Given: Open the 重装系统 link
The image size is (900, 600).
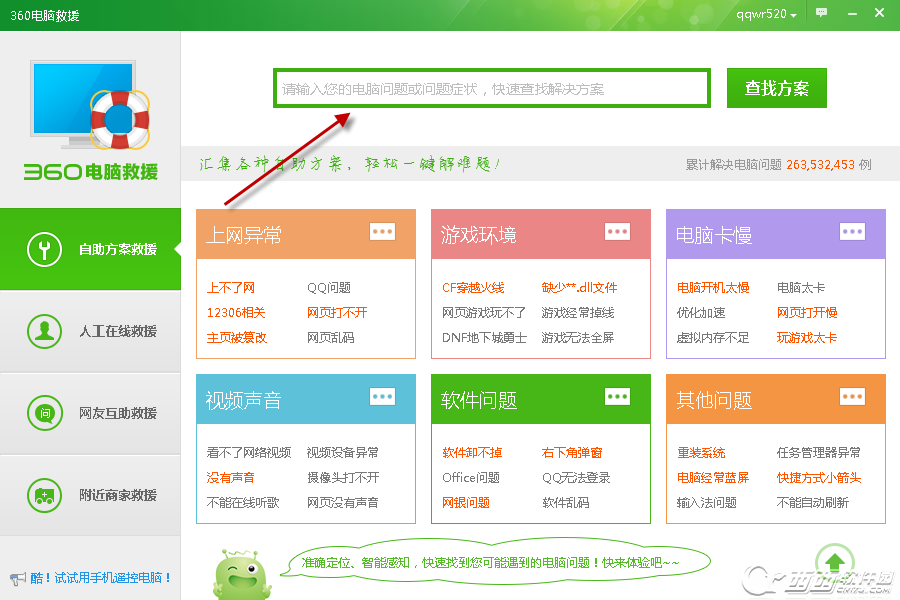Looking at the screenshot, I should (701, 452).
